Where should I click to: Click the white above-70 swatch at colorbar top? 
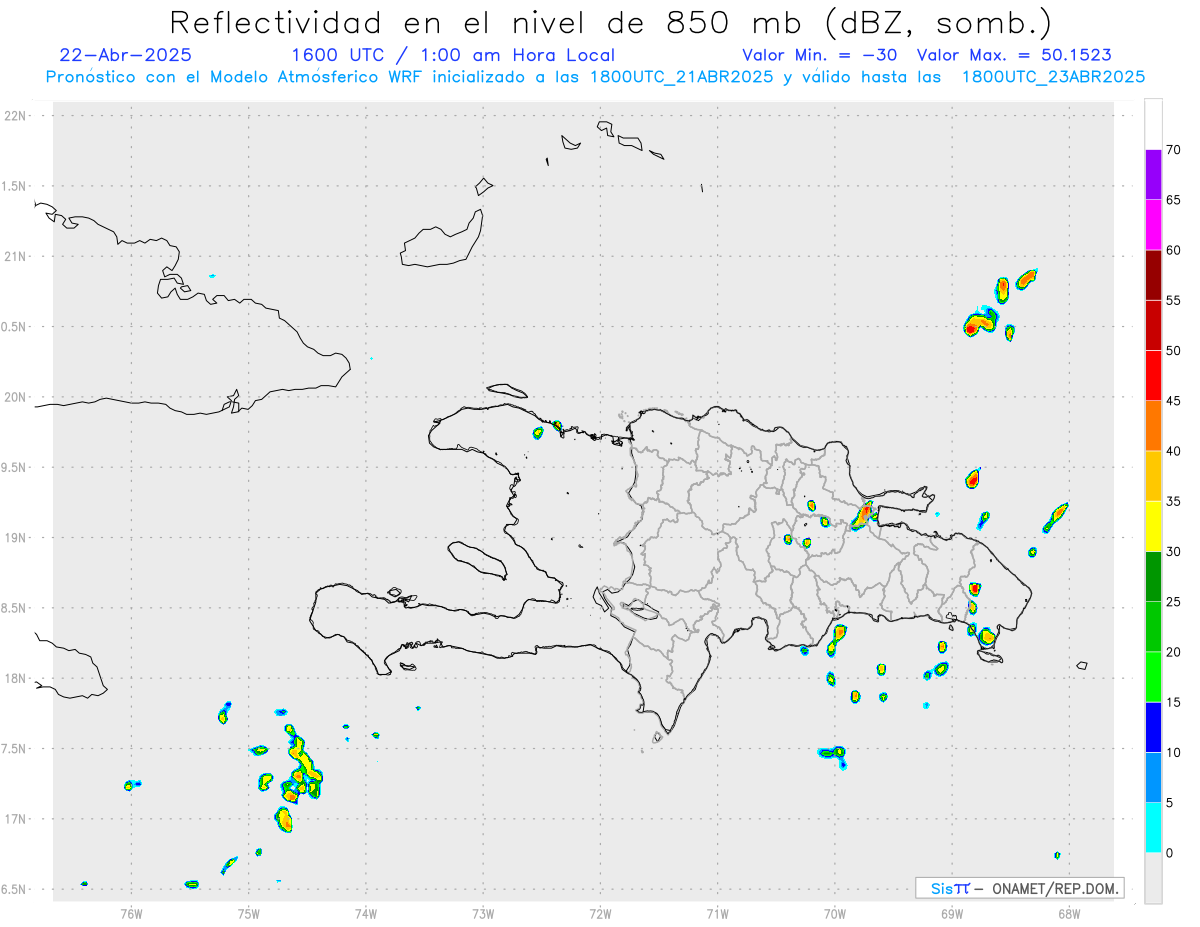point(1153,125)
